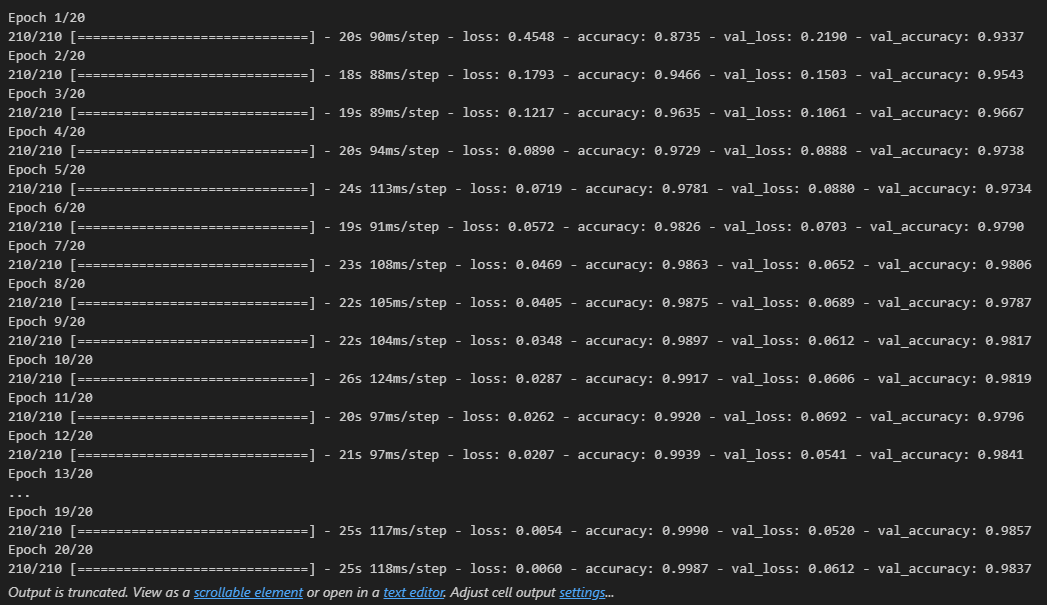Select the 'Epoch 7/20' line
1047x605 pixels.
click(47, 246)
